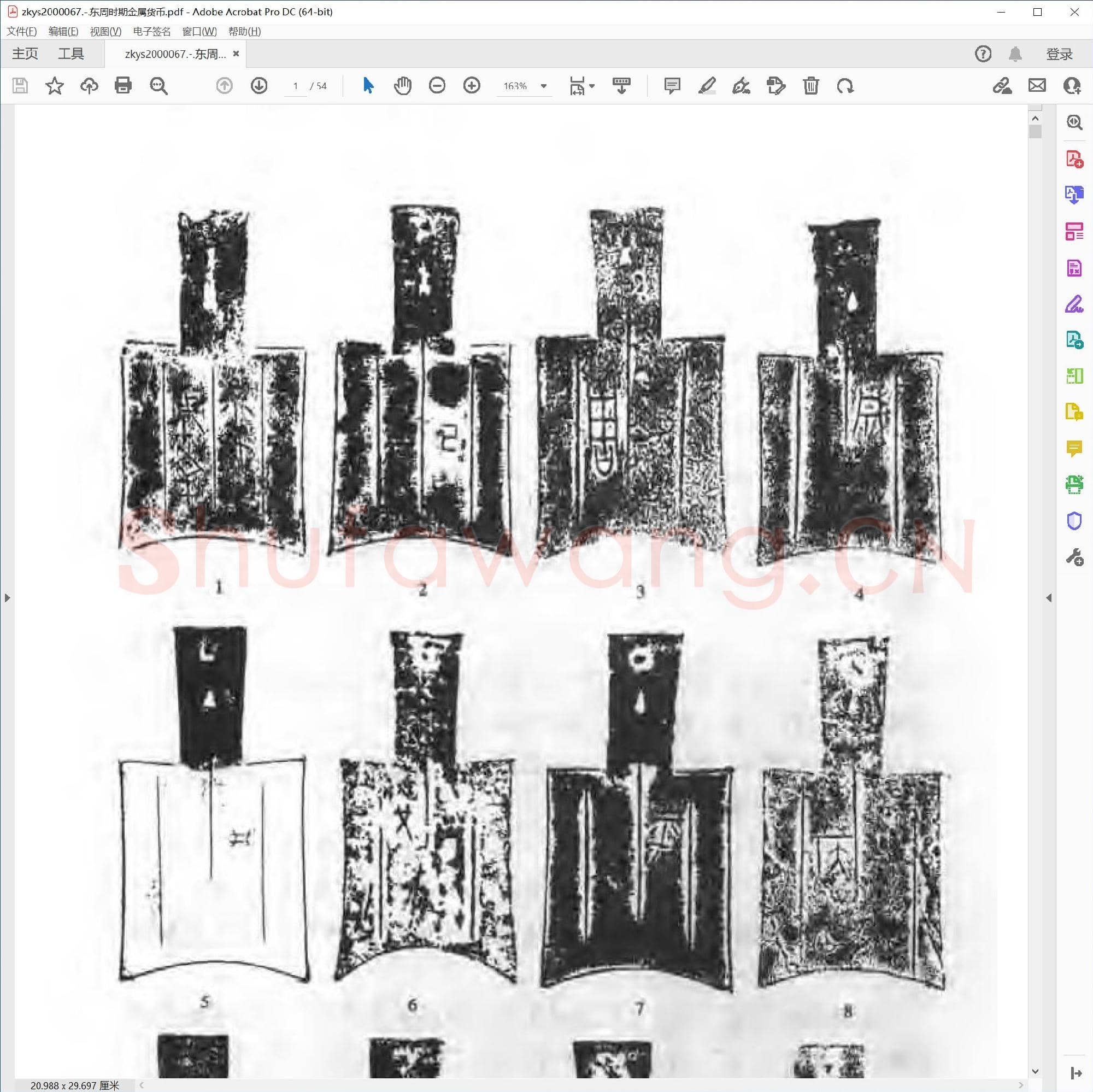Expand the left navigation pane
The height and width of the screenshot is (1092, 1093).
tap(7, 597)
